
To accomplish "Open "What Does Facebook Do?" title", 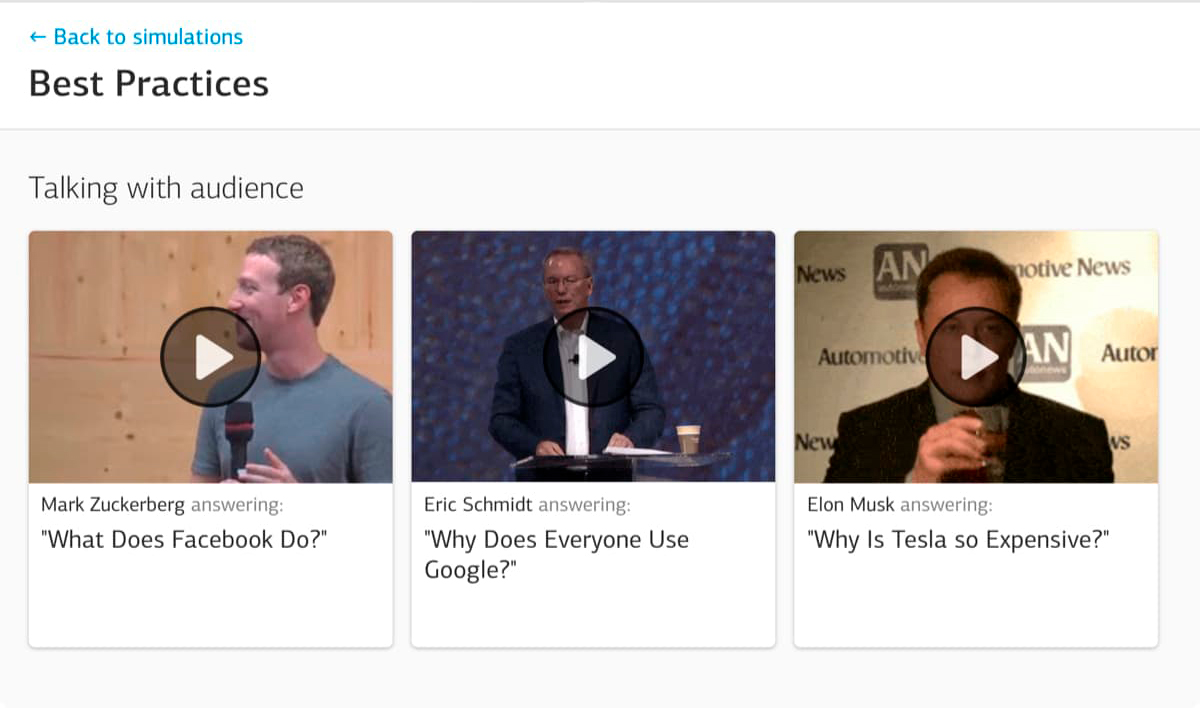I will (x=184, y=540).
